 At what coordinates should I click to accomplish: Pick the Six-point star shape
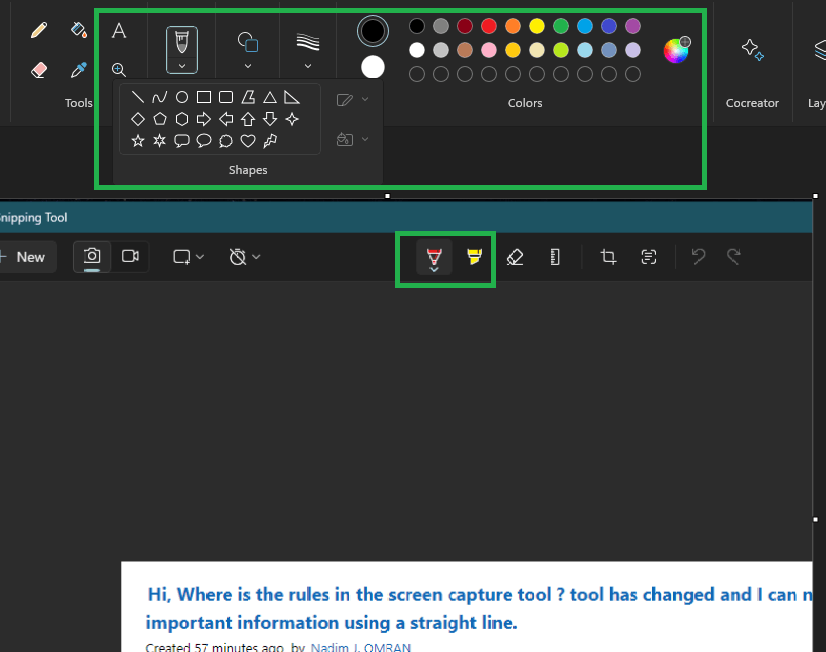(160, 141)
